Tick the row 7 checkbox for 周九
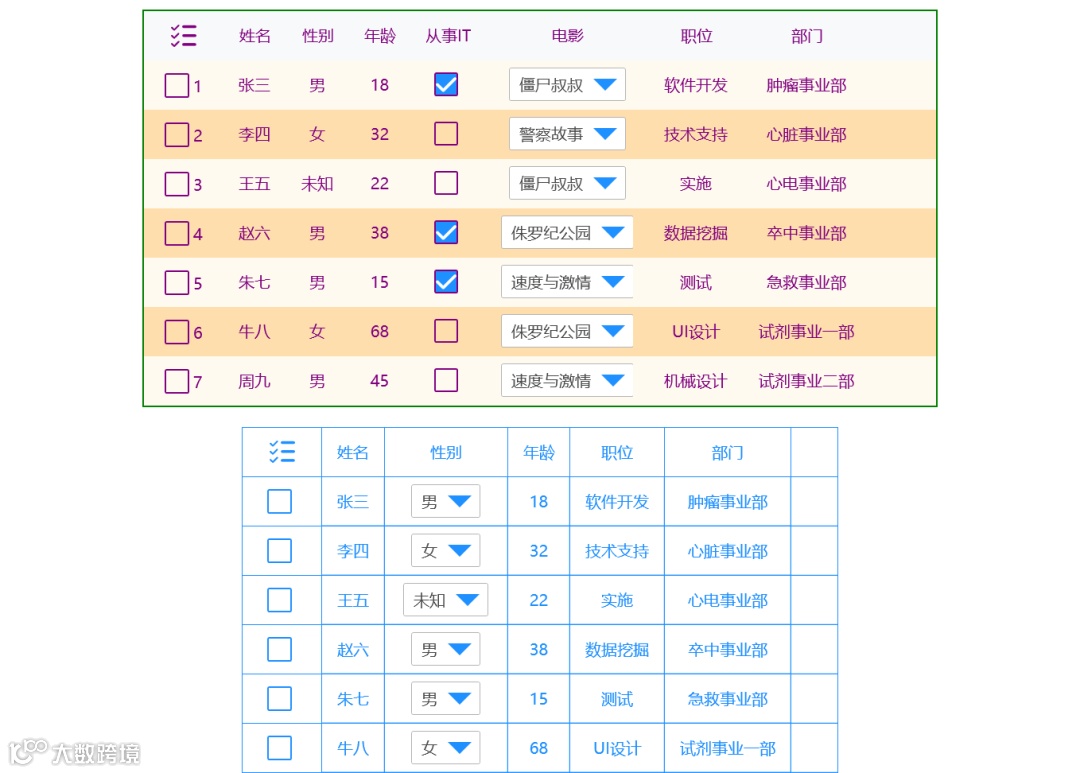Image resolution: width=1080 pixels, height=773 pixels. 176,381
